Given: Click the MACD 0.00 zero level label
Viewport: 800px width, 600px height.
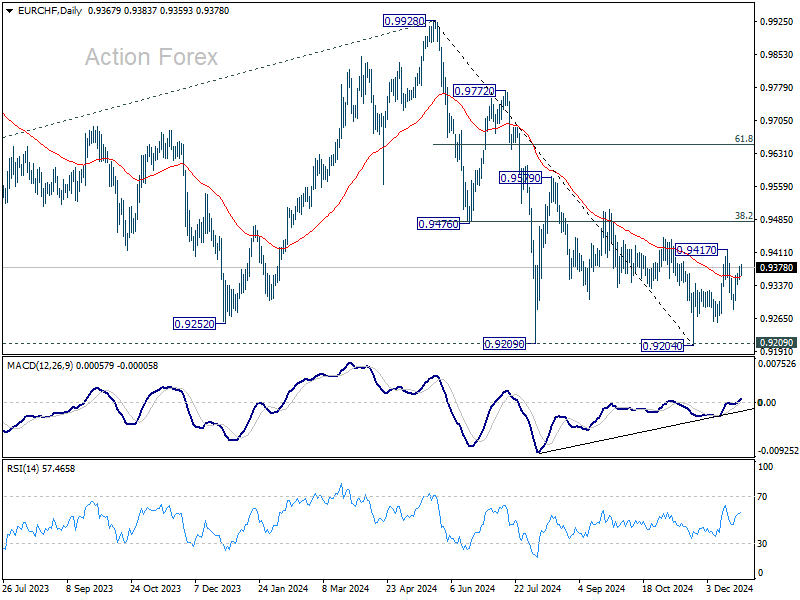Looking at the screenshot, I should pos(767,403).
